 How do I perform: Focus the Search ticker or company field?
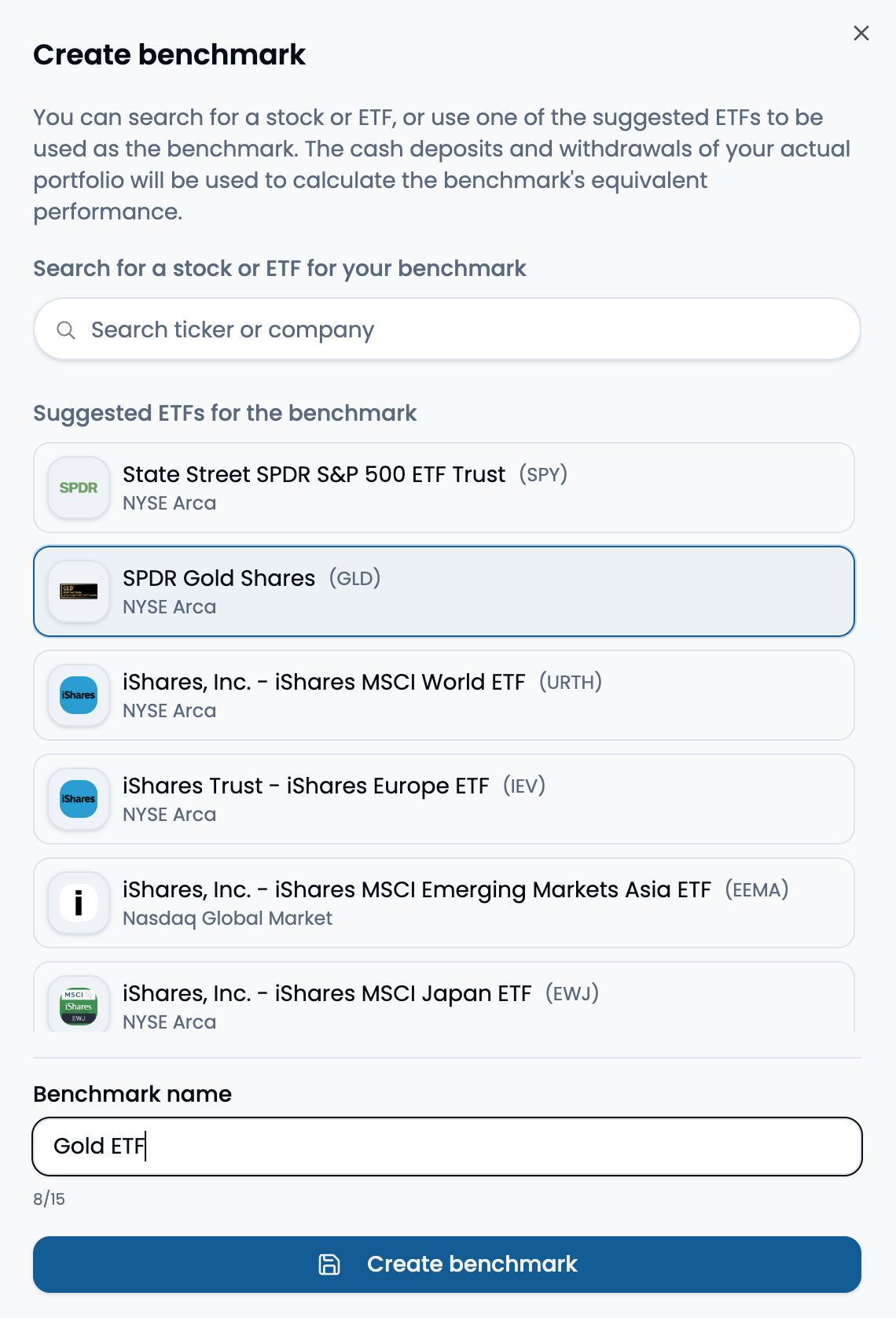pos(456,330)
